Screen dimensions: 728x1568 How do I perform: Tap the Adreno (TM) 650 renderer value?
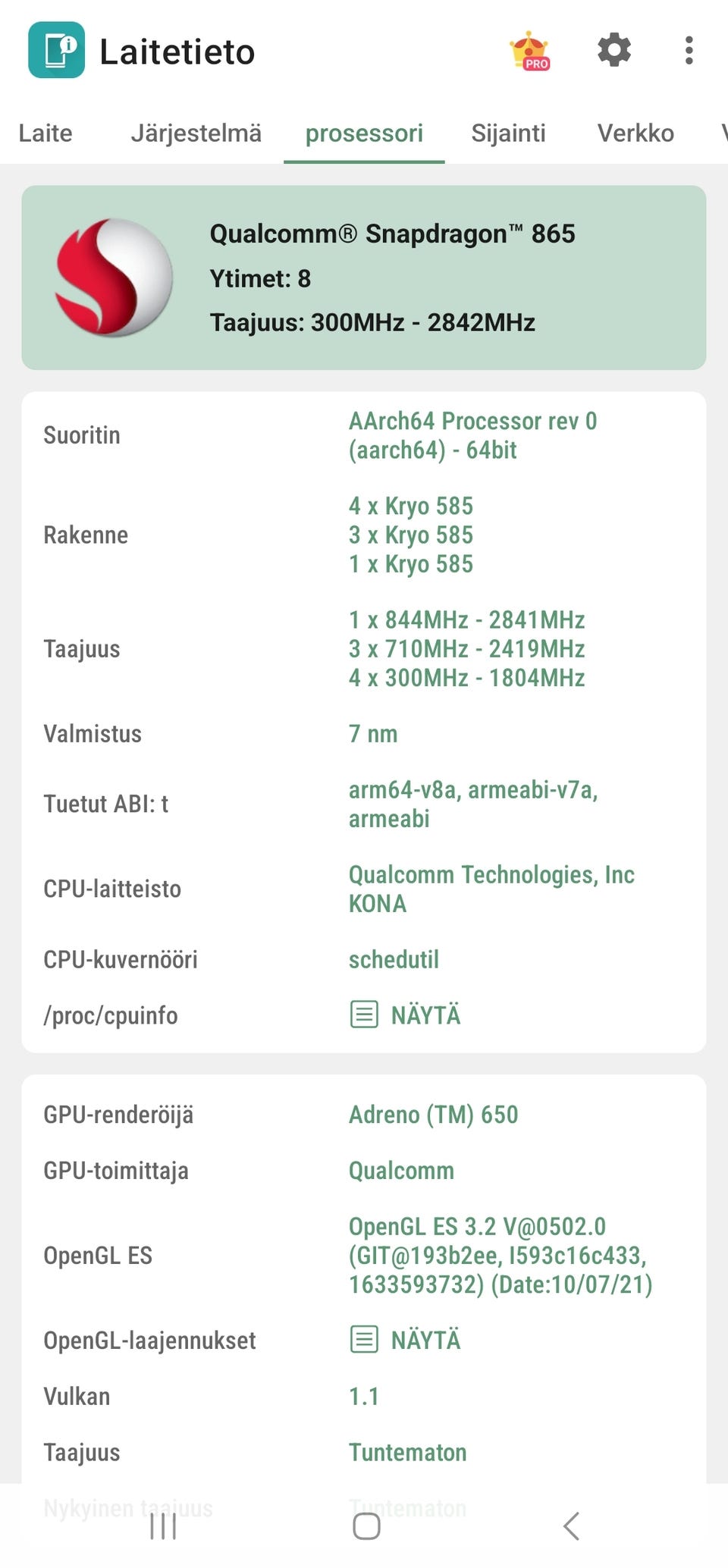click(433, 1115)
